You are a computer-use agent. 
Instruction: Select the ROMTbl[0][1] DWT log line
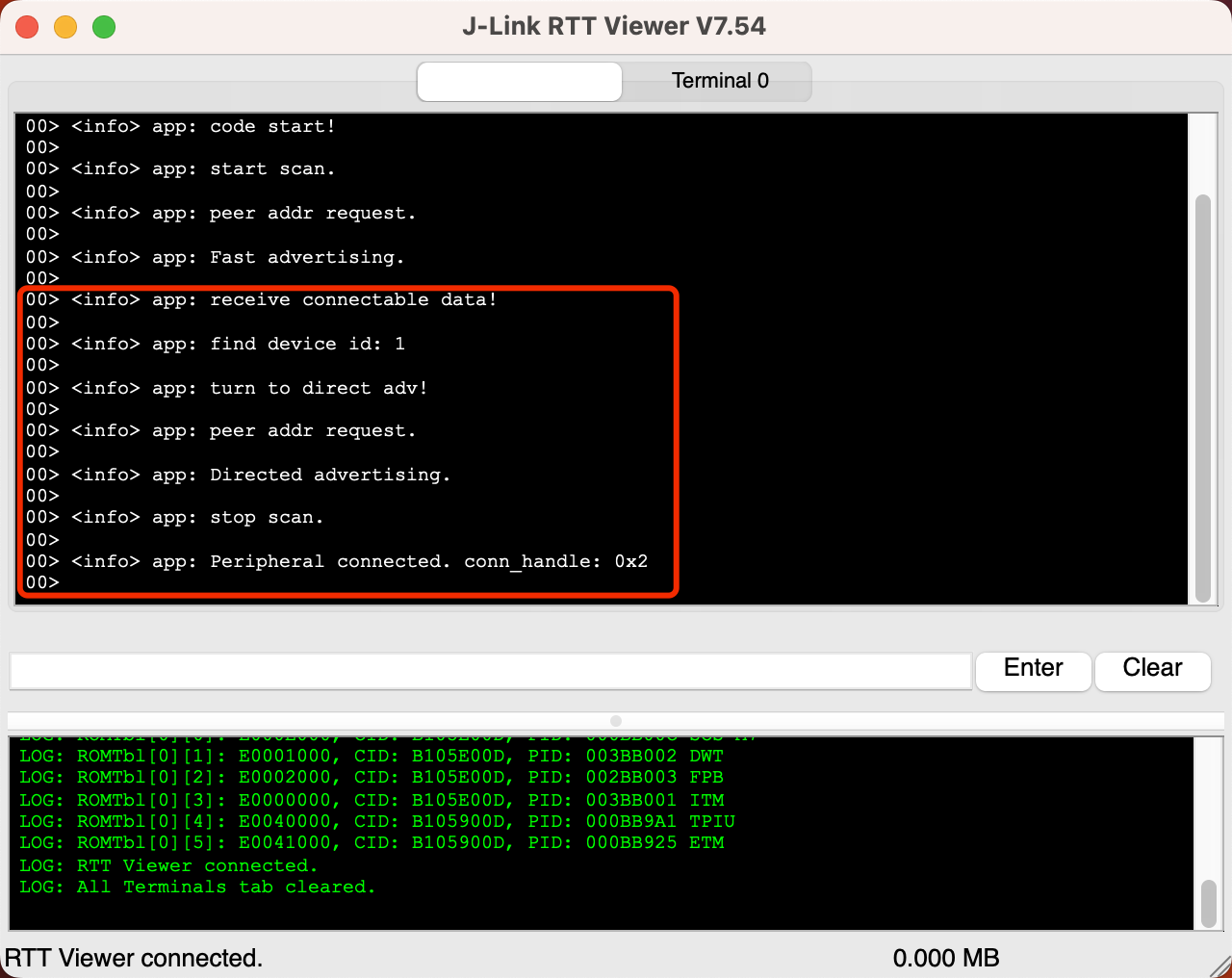372,756
